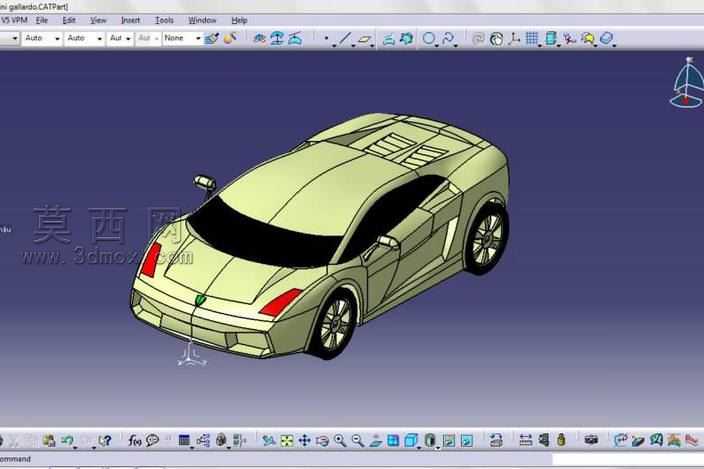Click the Zoom In magnifier
The height and width of the screenshot is (469, 704).
tap(340, 441)
